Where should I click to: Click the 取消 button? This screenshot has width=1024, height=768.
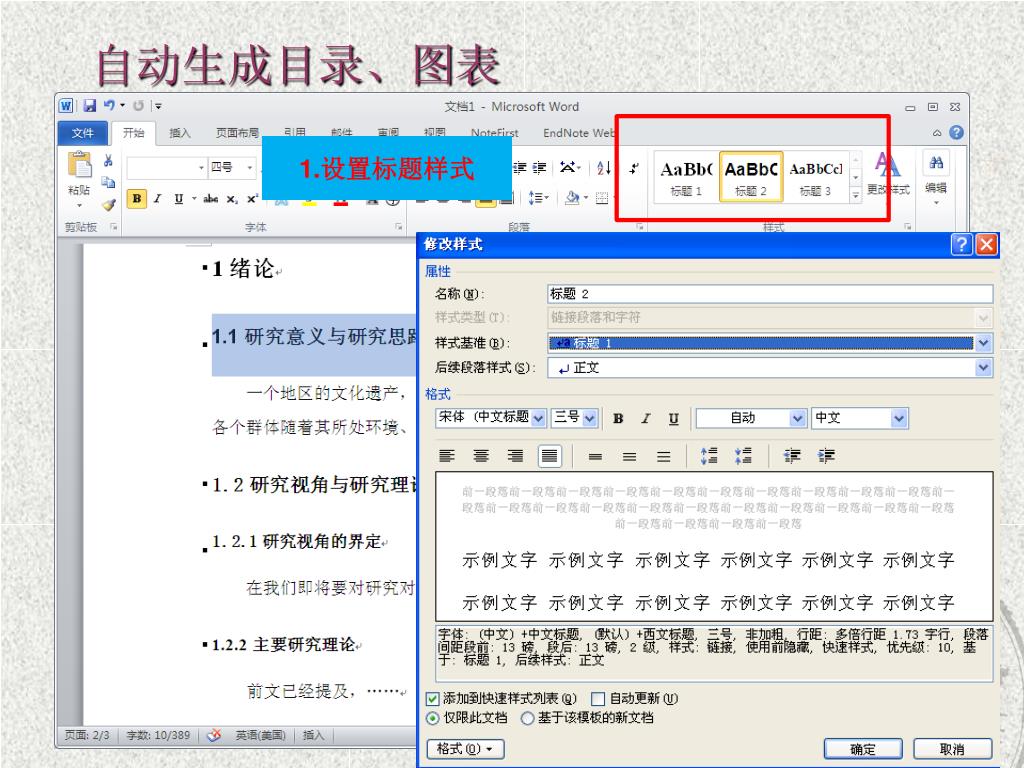(952, 749)
